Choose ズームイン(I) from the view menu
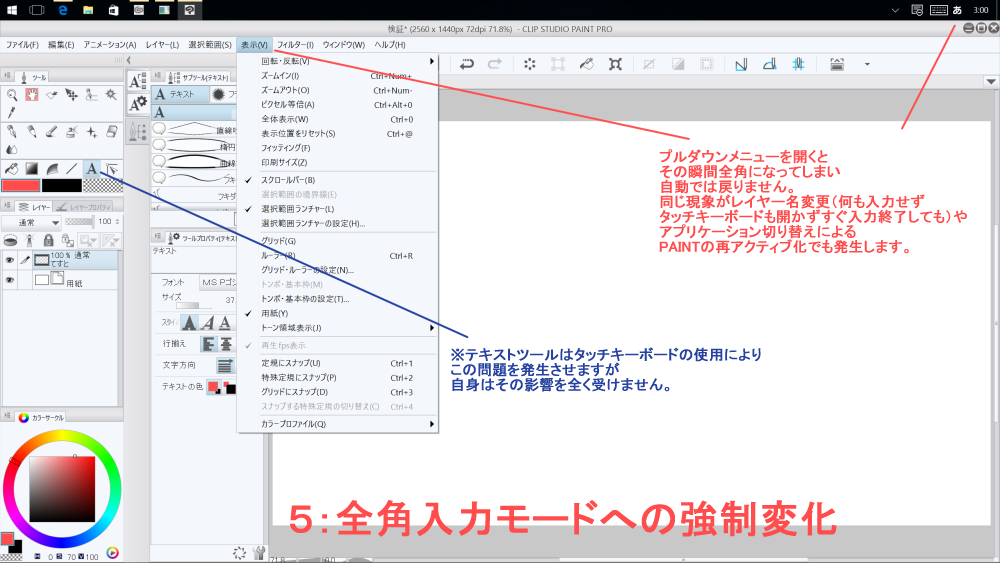The width and height of the screenshot is (1000, 563). click(x=280, y=76)
